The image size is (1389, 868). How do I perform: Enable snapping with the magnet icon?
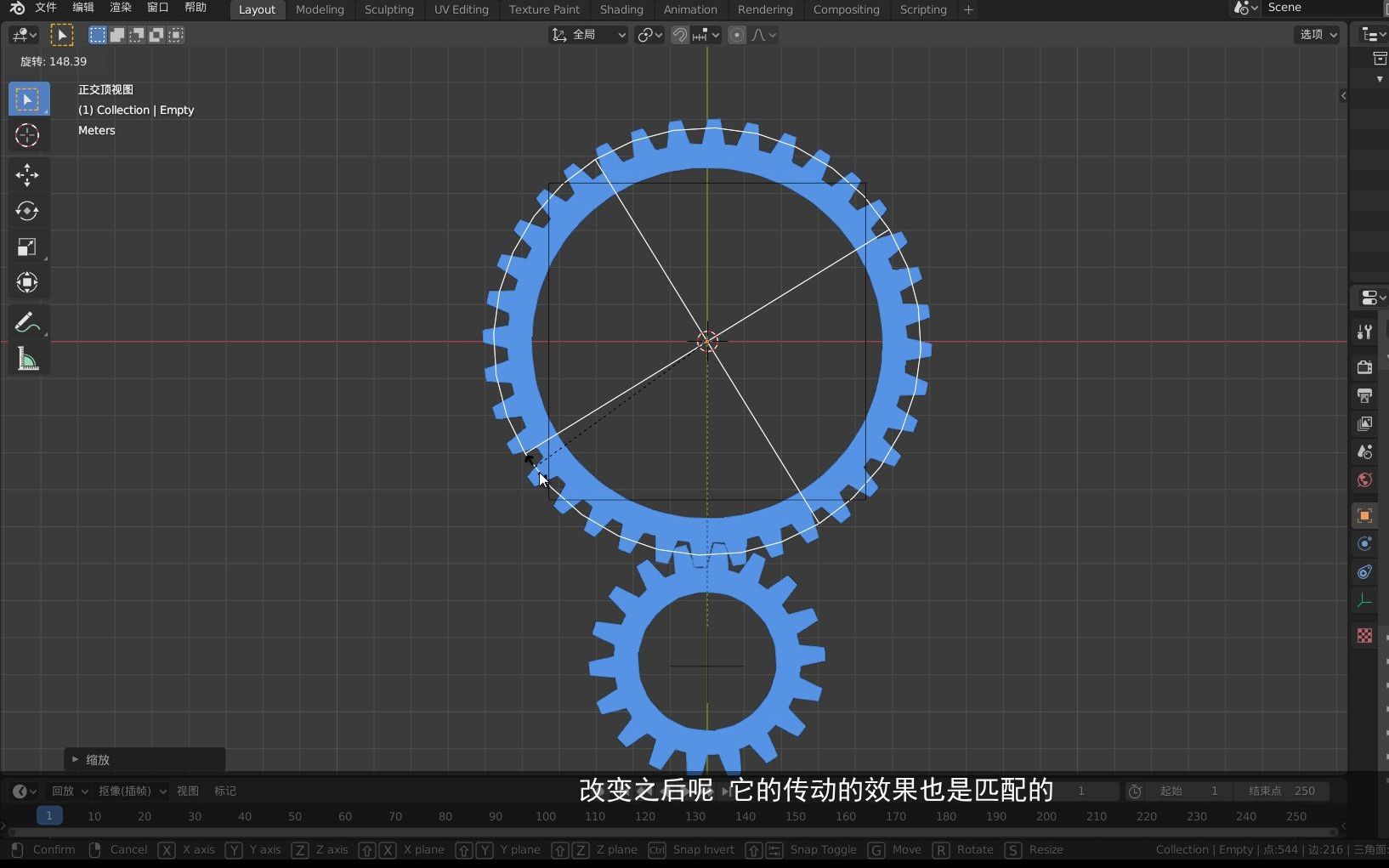pyautogui.click(x=680, y=35)
